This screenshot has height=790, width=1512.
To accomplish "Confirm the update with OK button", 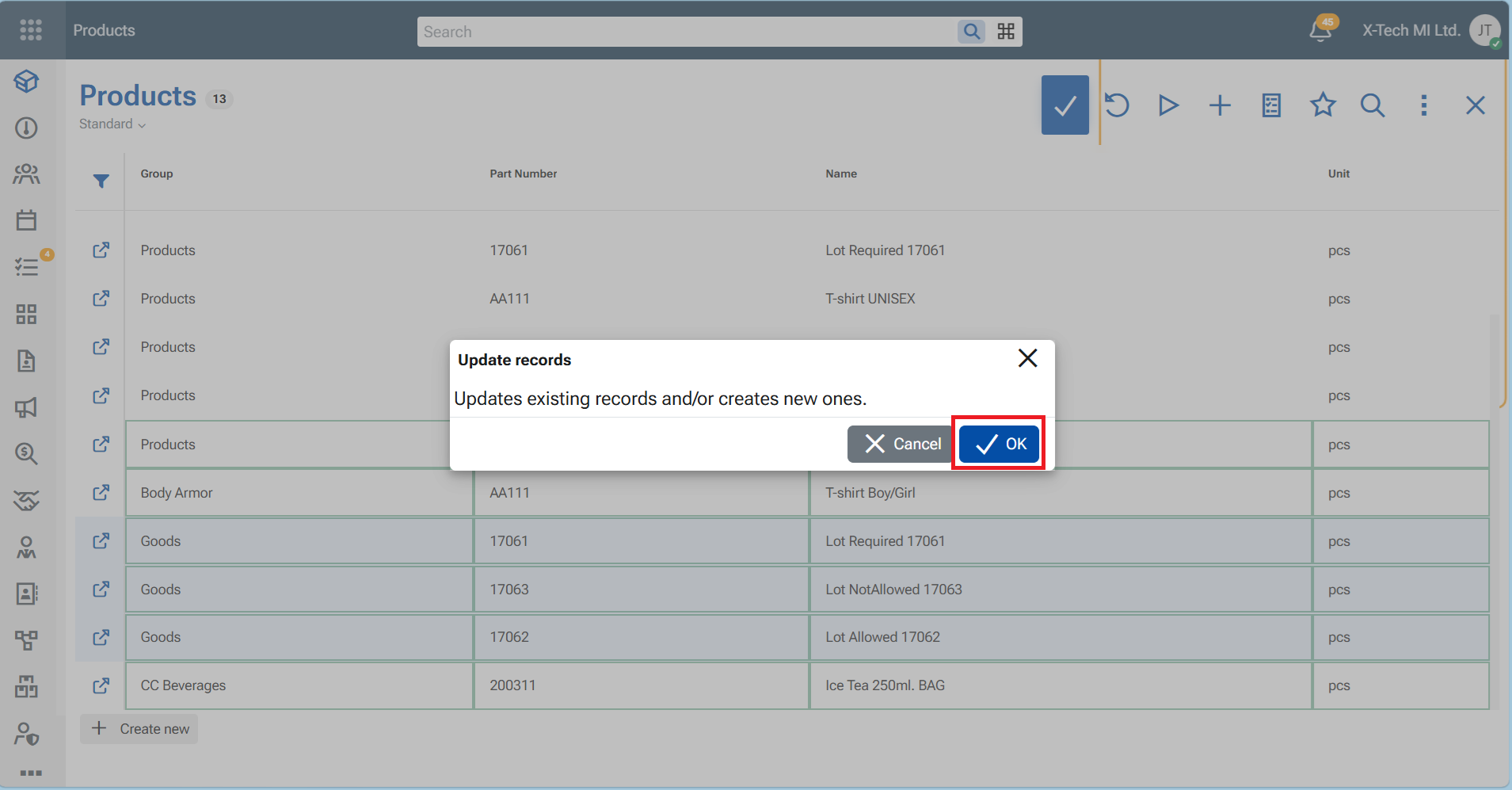I will tap(999, 444).
